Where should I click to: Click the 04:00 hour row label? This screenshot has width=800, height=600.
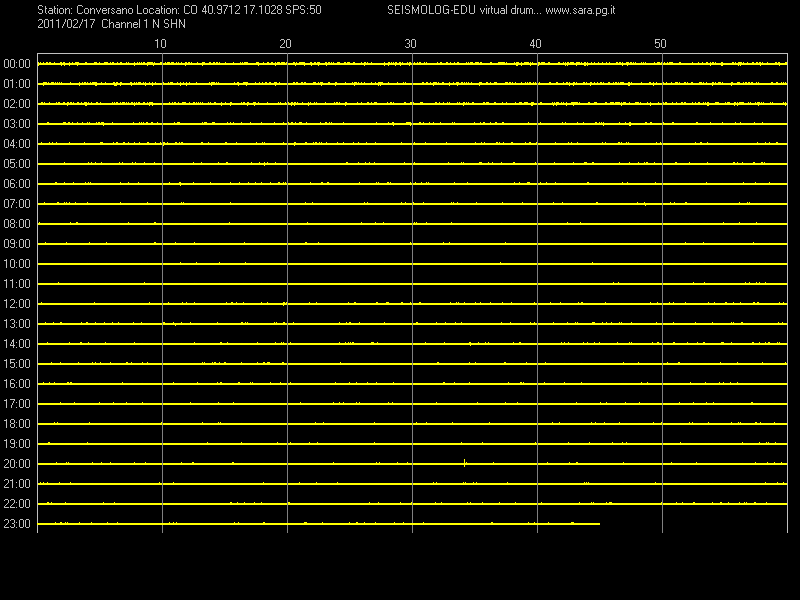click(17, 144)
